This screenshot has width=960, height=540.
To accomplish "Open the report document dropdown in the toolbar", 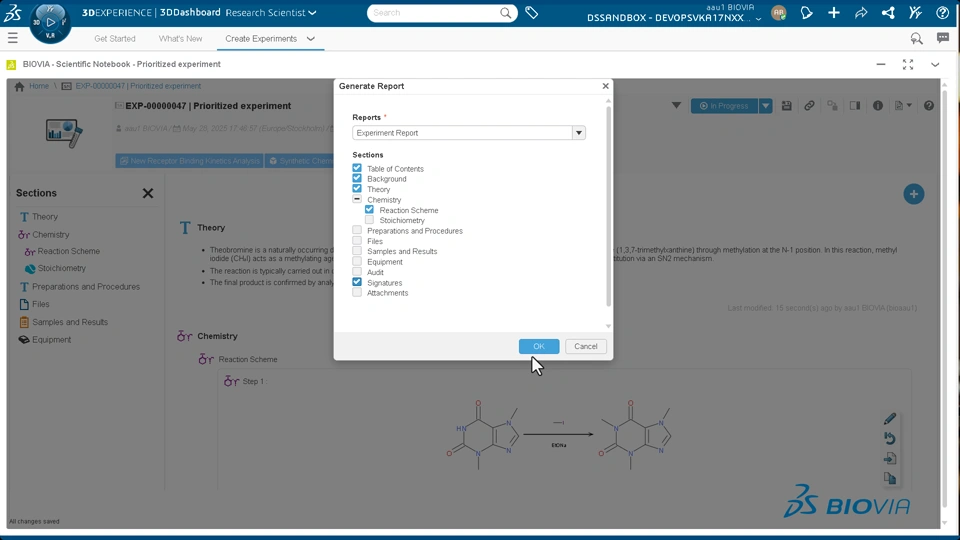I will click(903, 106).
